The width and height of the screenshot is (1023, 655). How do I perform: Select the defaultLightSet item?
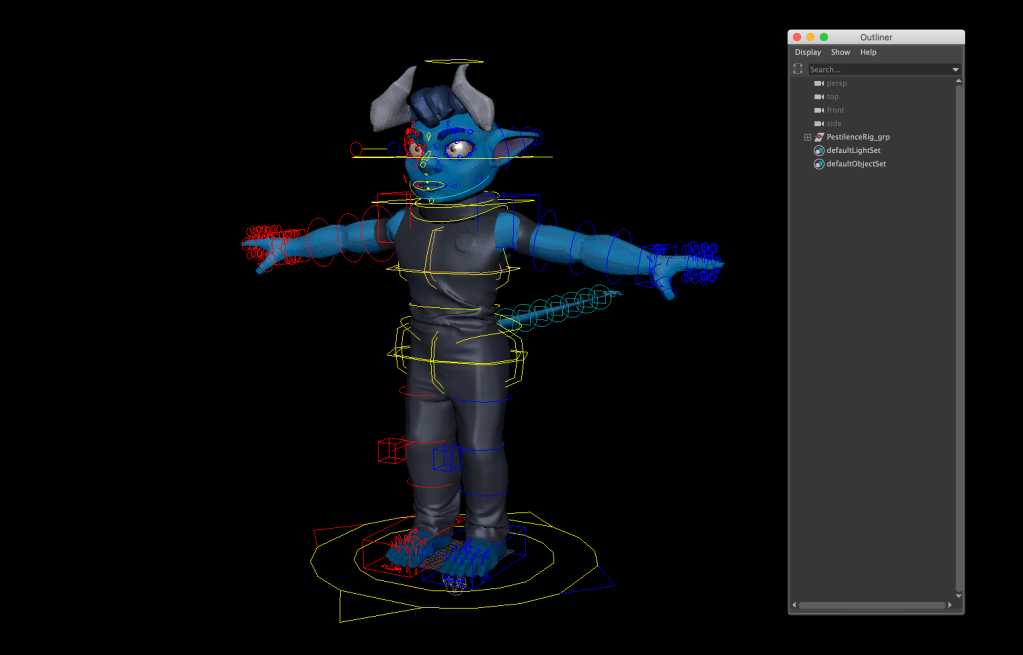point(853,150)
